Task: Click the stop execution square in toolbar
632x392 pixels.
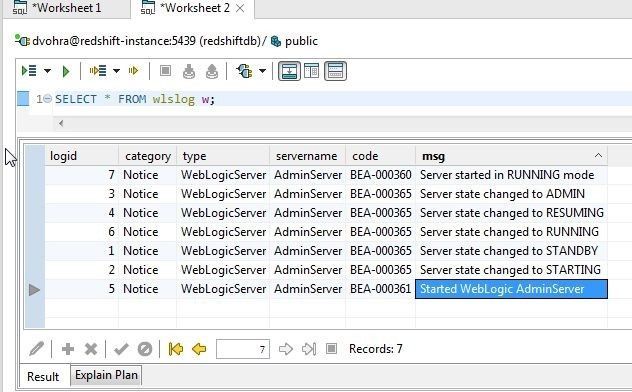Action: click(x=165, y=71)
